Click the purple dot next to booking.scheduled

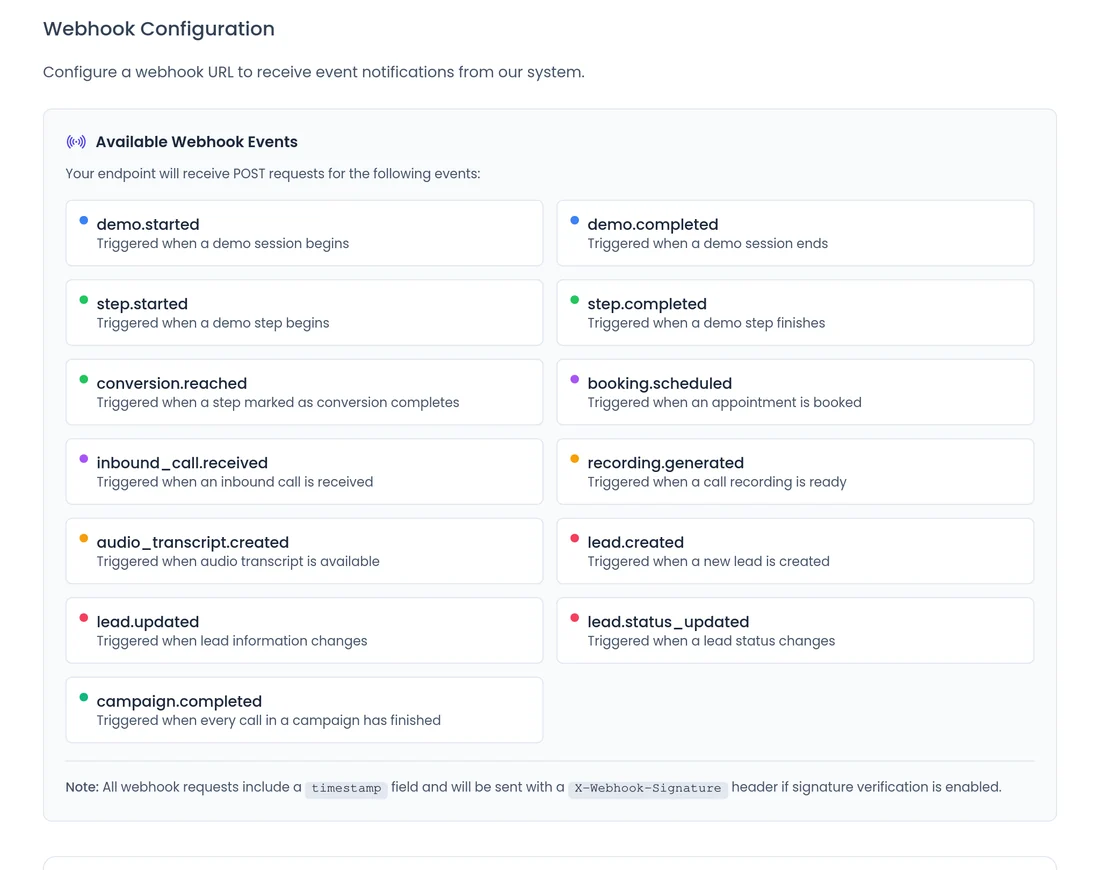[x=575, y=379]
